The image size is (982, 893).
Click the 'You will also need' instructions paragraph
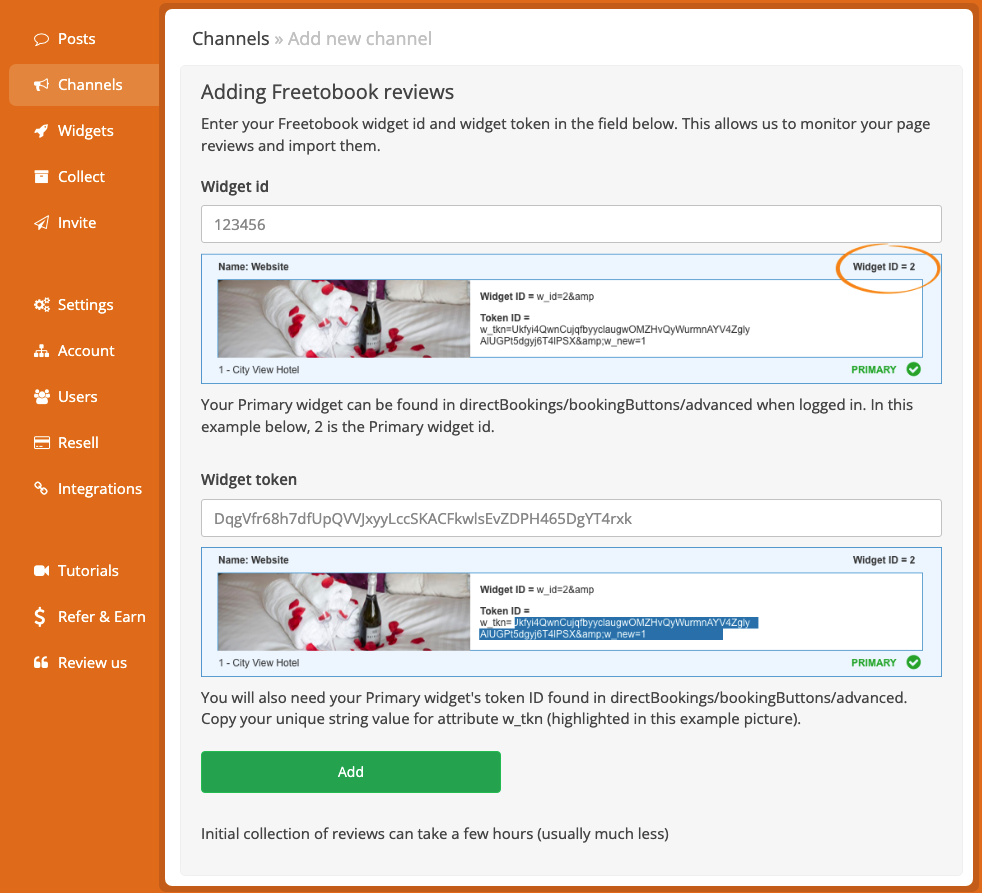click(x=554, y=708)
